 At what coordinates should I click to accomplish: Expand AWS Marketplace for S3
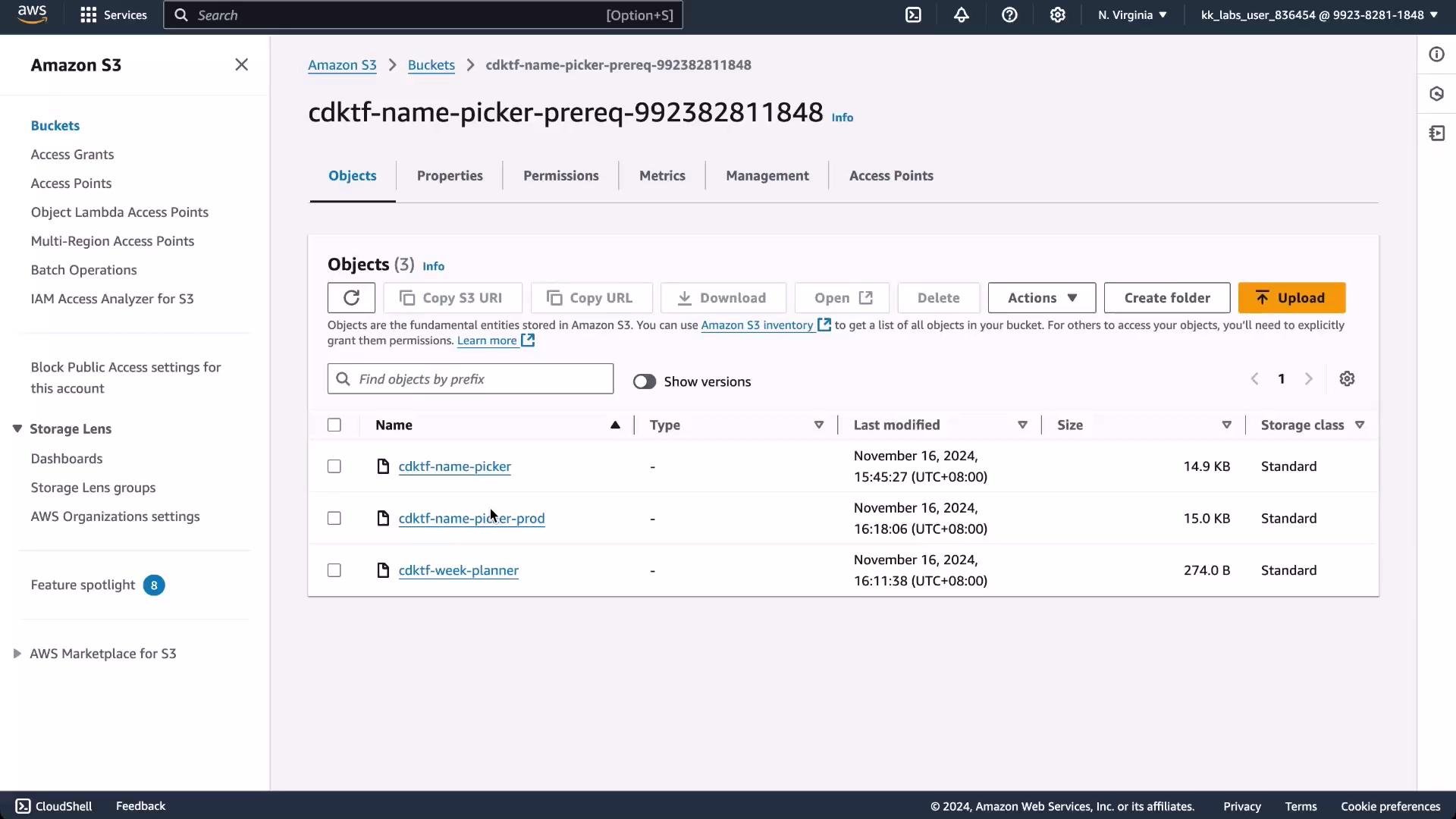tap(17, 654)
